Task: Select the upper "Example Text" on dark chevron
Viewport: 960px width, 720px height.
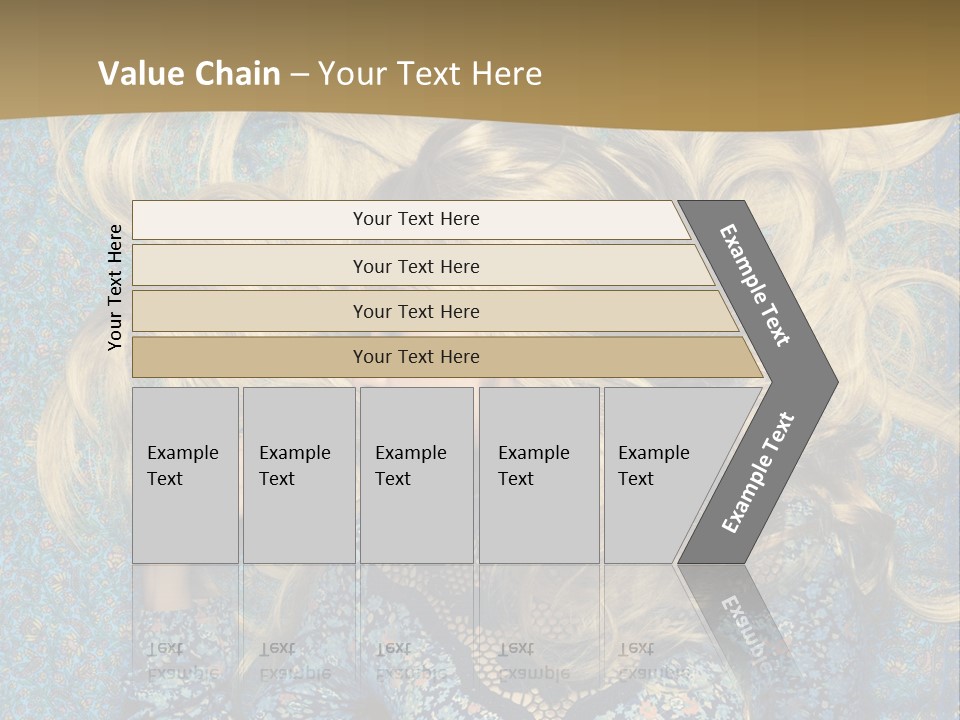Action: pos(755,285)
